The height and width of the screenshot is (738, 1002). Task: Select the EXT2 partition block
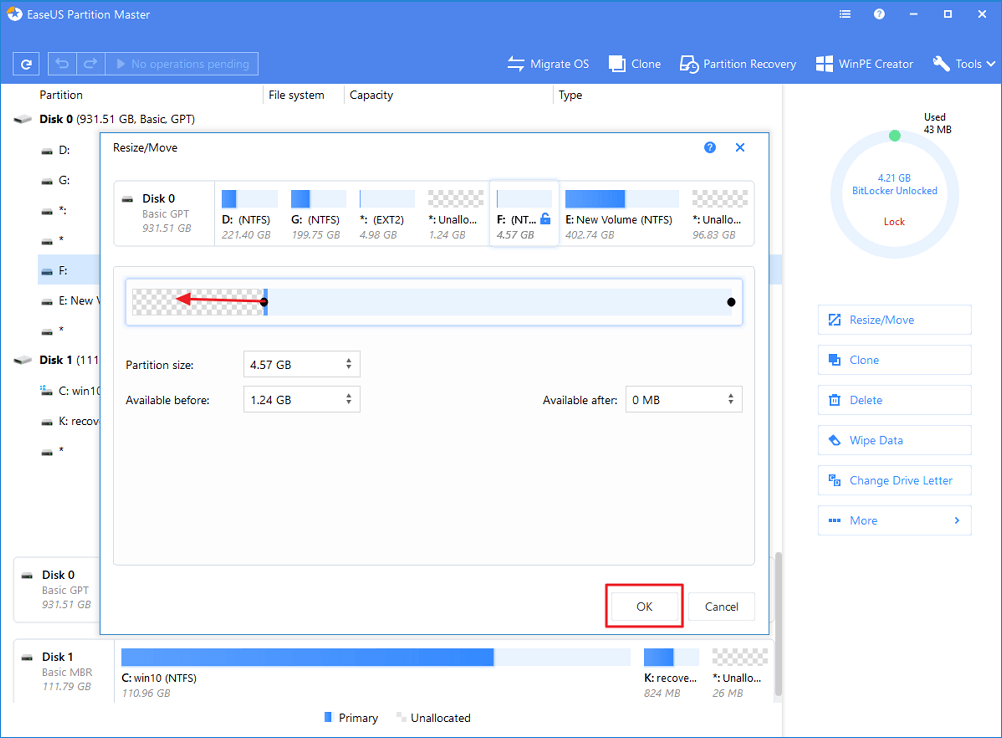[x=387, y=214]
